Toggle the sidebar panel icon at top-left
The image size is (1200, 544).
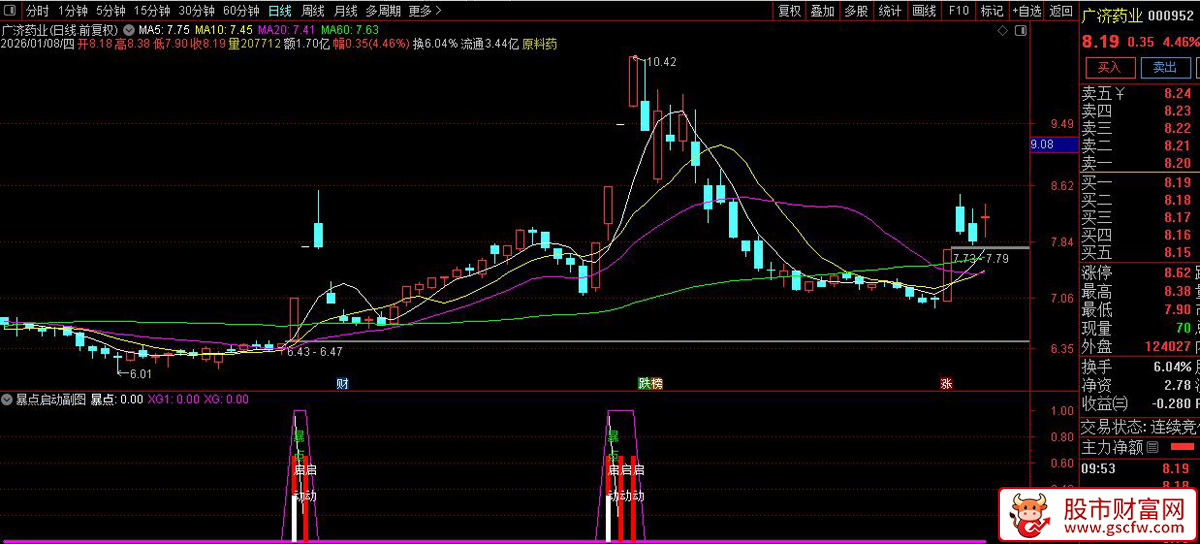pyautogui.click(x=11, y=11)
